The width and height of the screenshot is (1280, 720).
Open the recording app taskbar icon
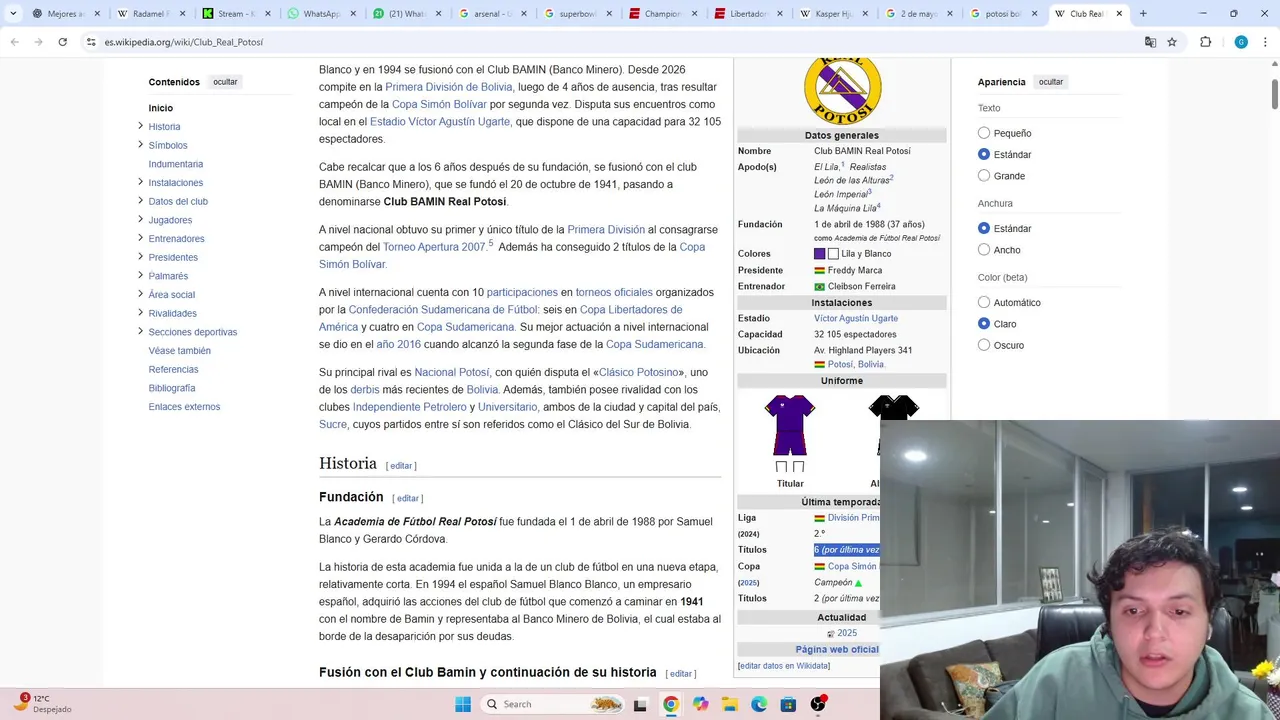(x=818, y=704)
